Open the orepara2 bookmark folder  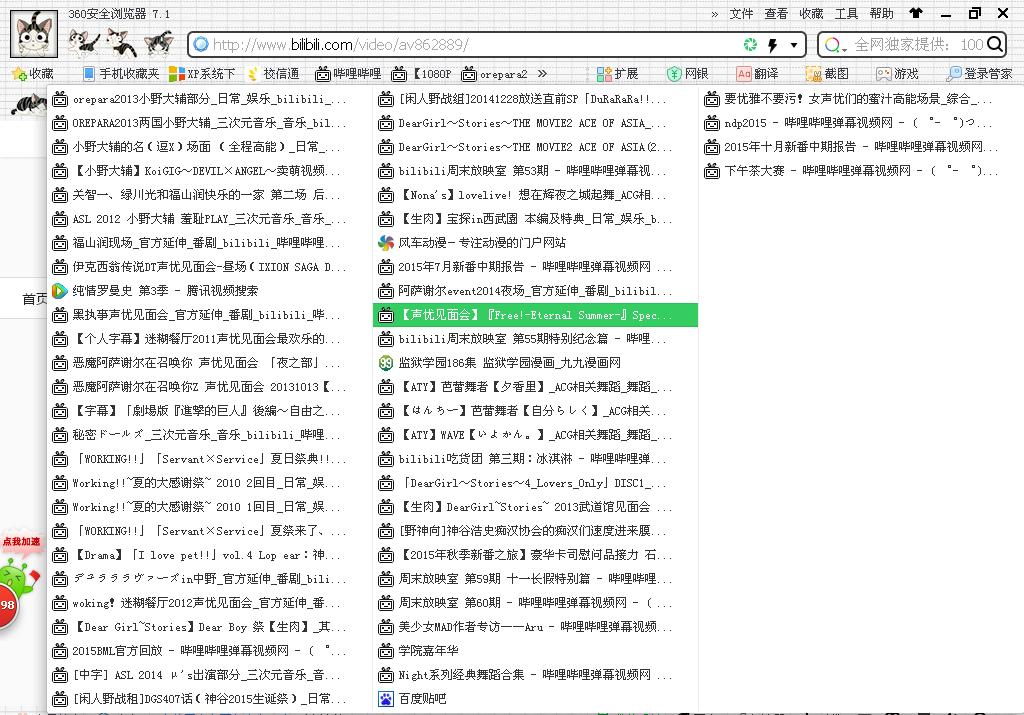(494, 74)
